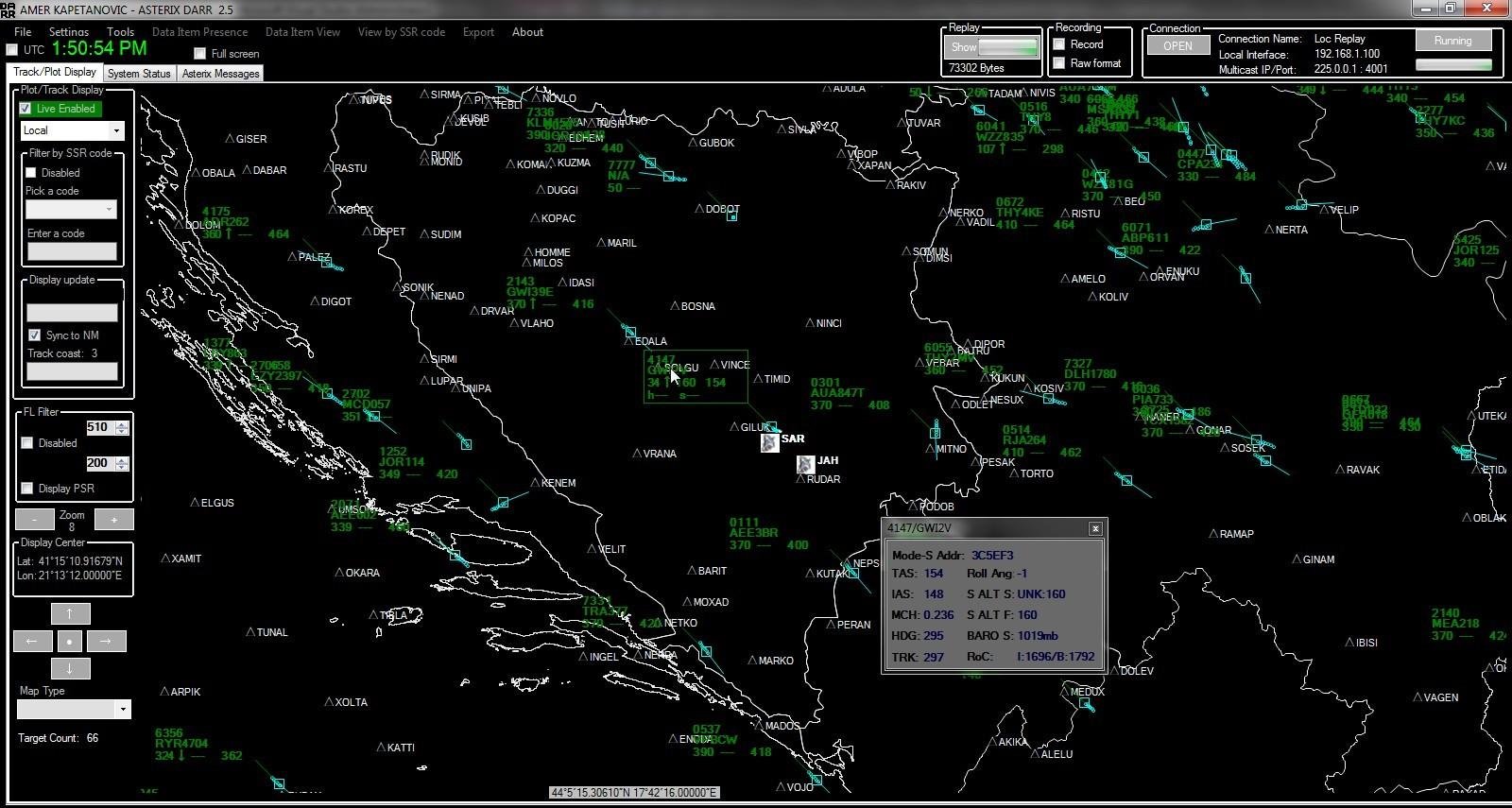Zoom in with the plus button
Viewport: 1512px width, 808px height.
114,520
